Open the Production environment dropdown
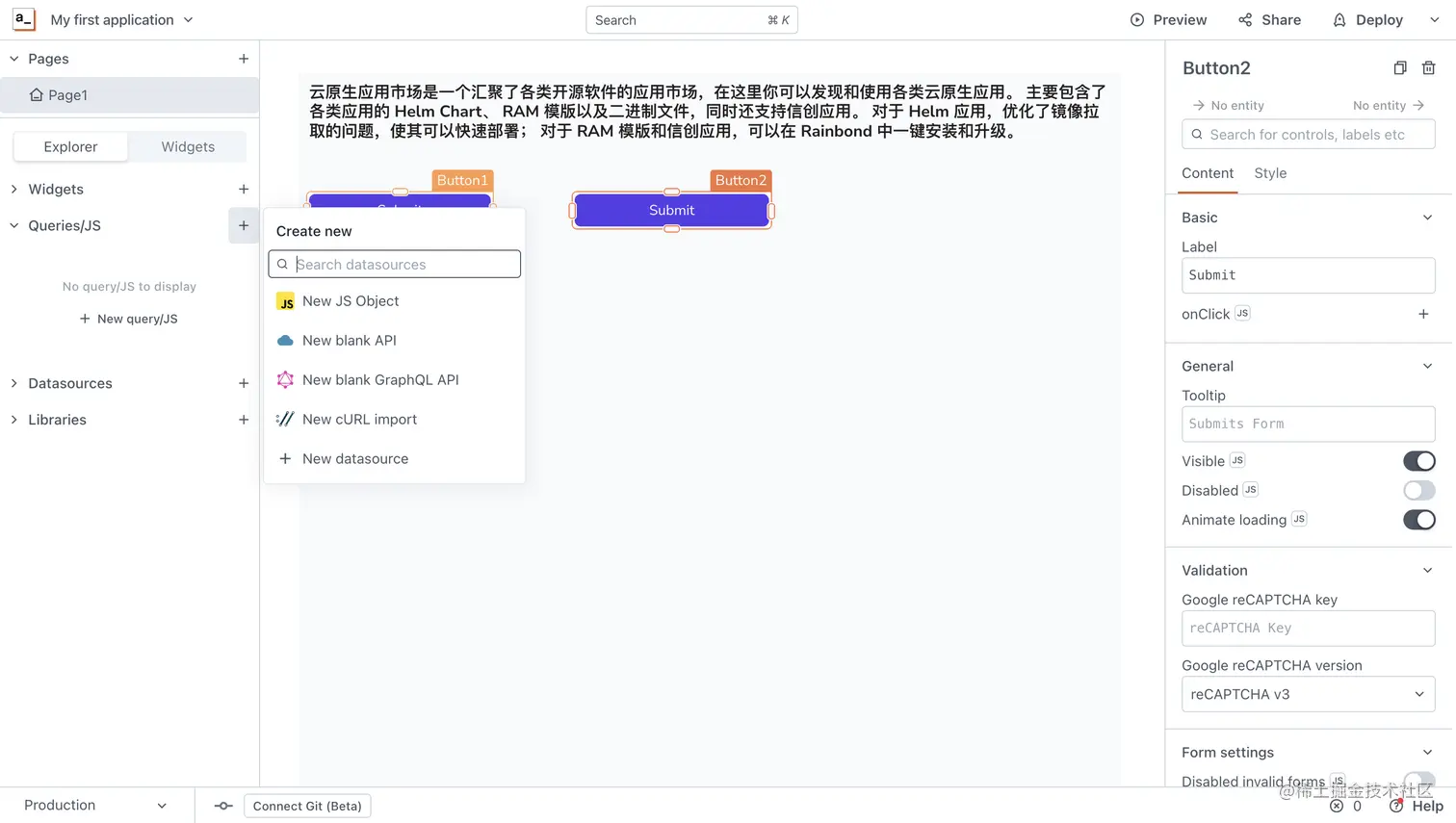 (x=96, y=806)
